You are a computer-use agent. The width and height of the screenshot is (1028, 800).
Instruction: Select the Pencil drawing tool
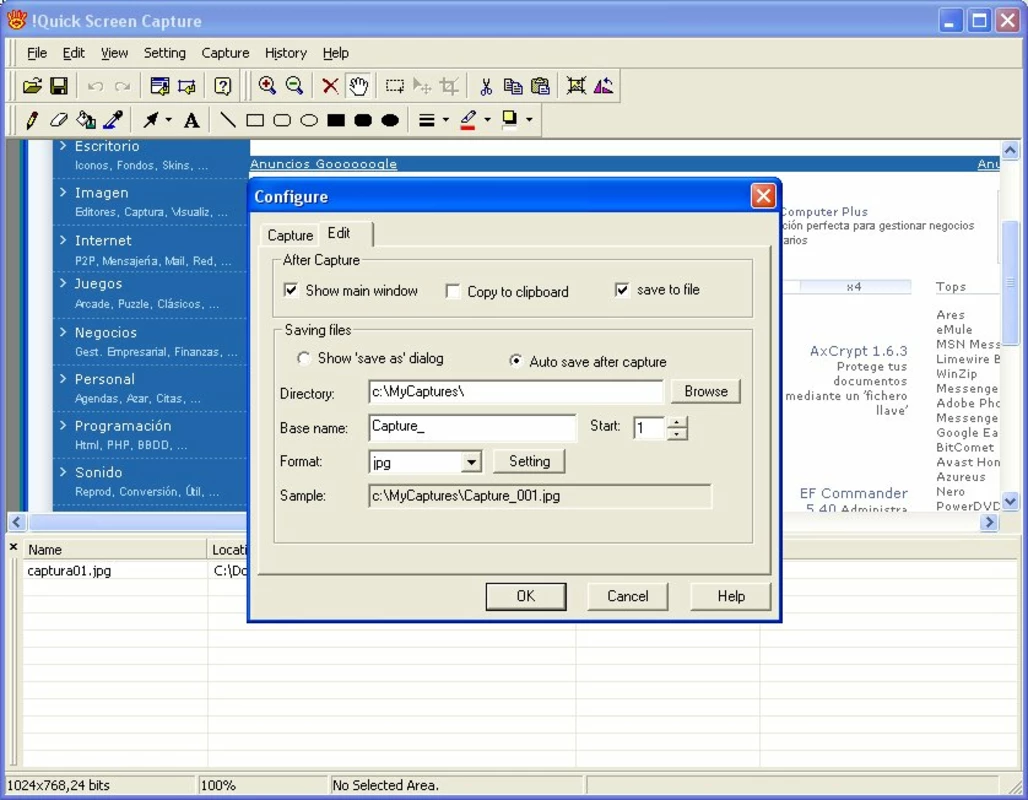[31, 120]
